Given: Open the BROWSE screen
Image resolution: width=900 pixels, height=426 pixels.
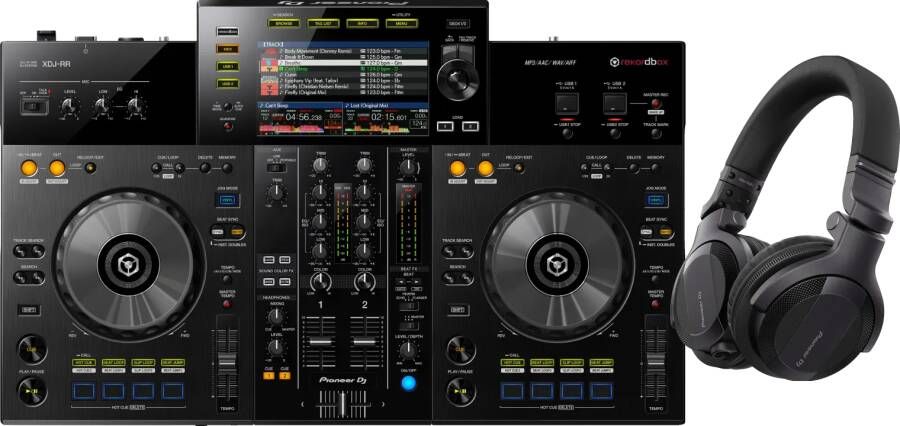Looking at the screenshot, I should pyautogui.click(x=284, y=24).
